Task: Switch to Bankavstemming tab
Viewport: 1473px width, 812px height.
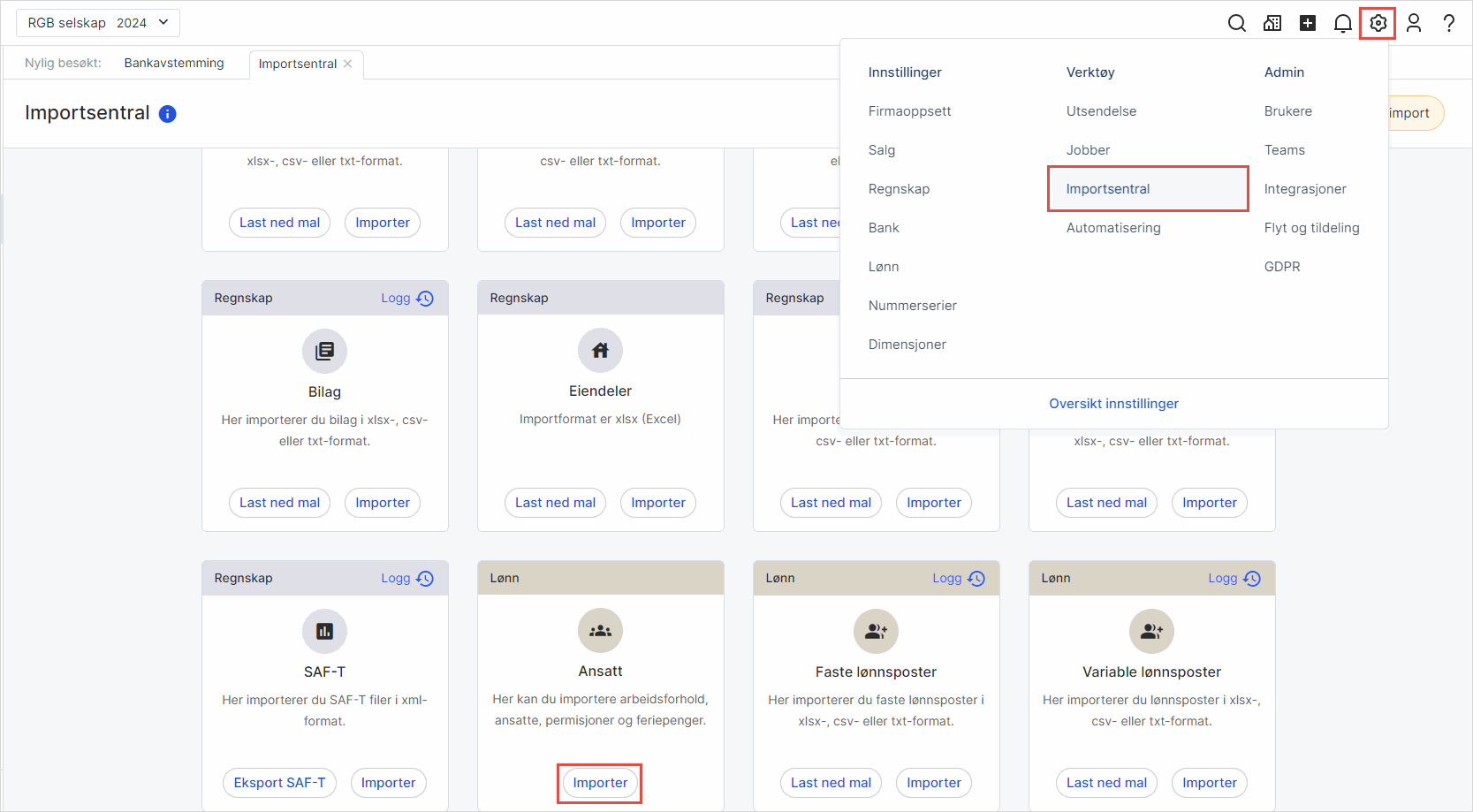Action: [x=174, y=63]
